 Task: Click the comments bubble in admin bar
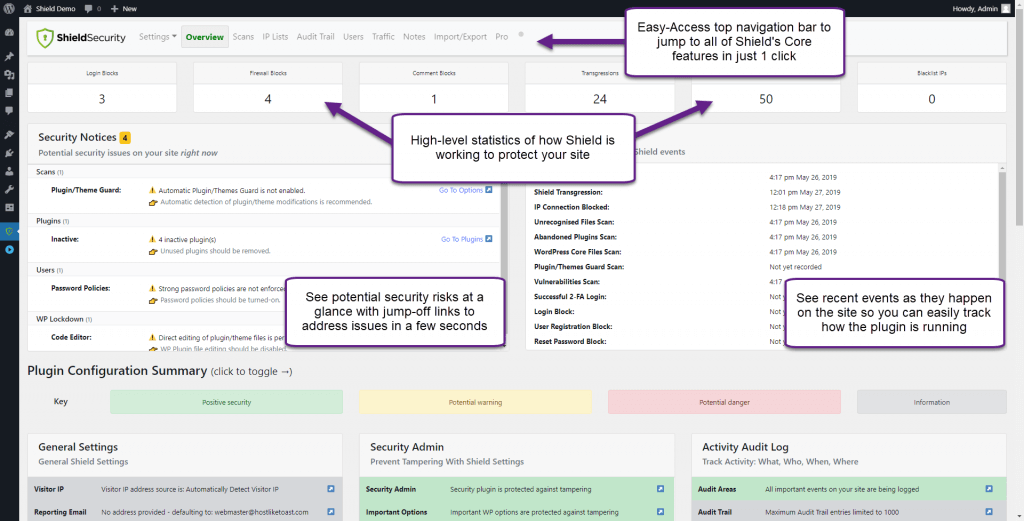[90, 7]
